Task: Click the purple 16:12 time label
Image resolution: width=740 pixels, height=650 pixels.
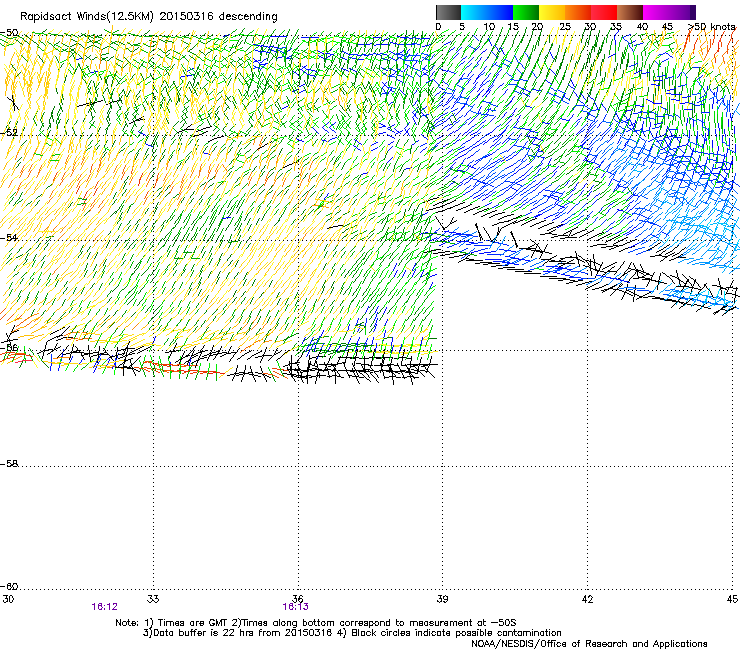Action: point(104,607)
